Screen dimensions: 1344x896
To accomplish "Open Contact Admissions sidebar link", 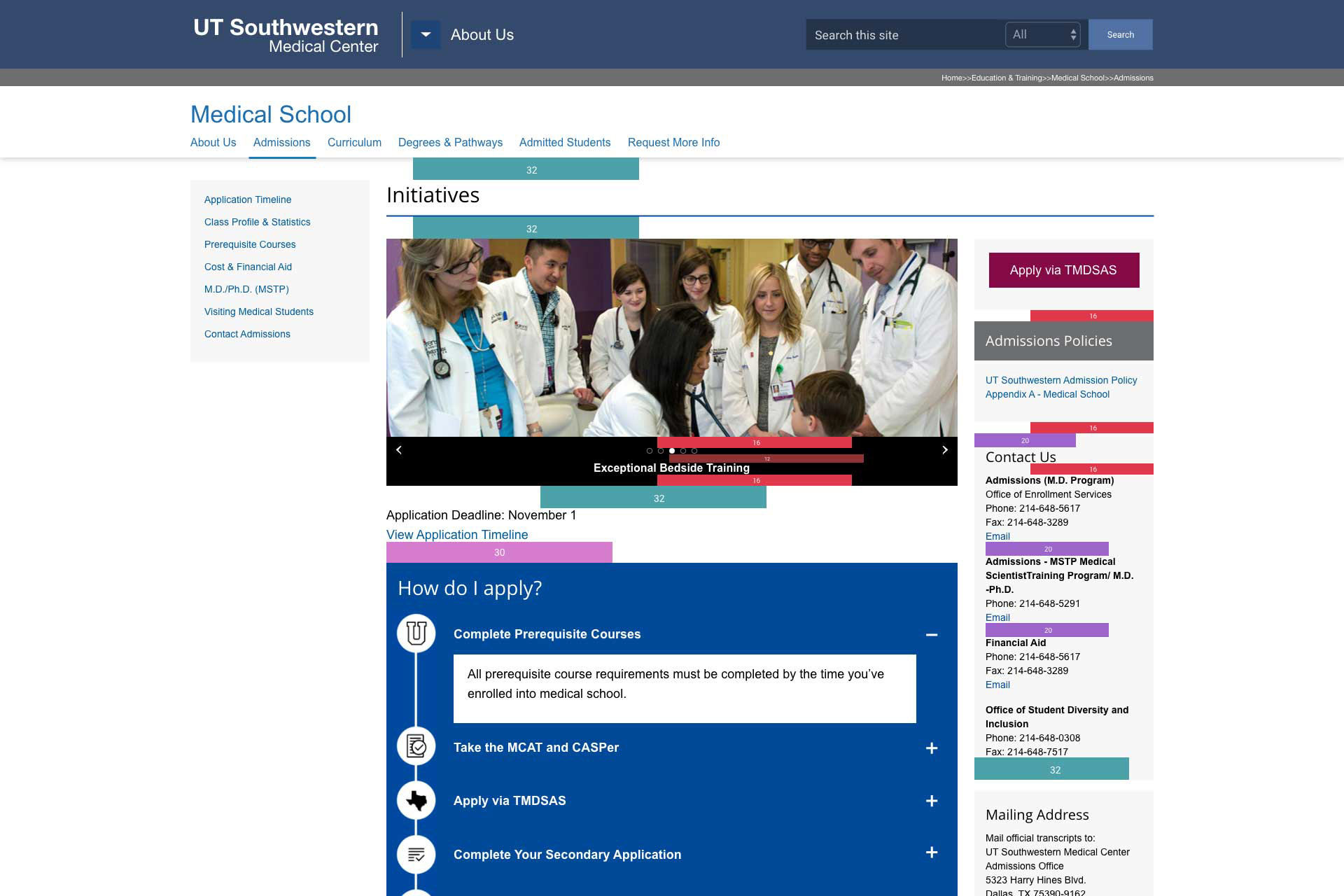I will point(247,335).
